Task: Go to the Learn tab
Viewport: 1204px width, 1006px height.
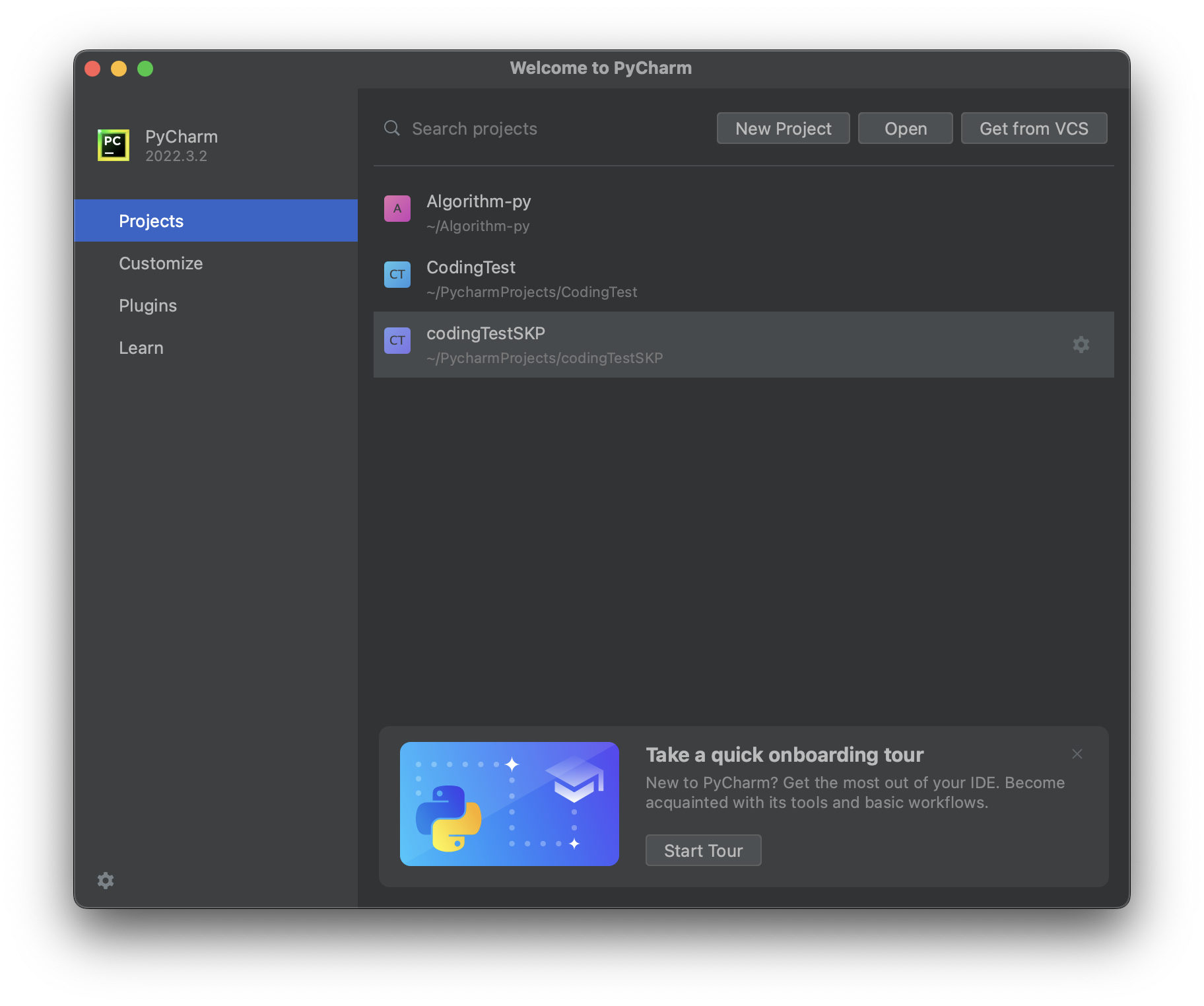Action: [x=216, y=347]
